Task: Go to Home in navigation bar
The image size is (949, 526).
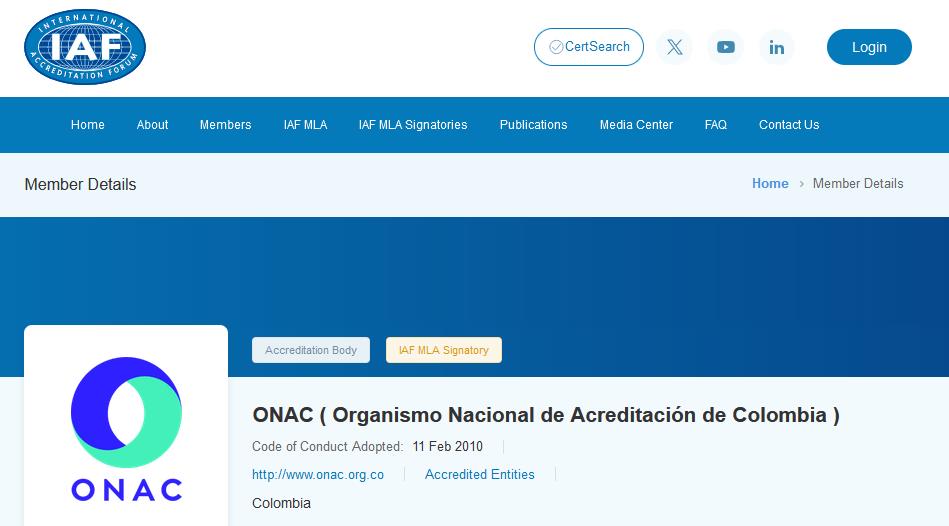Action: [88, 125]
